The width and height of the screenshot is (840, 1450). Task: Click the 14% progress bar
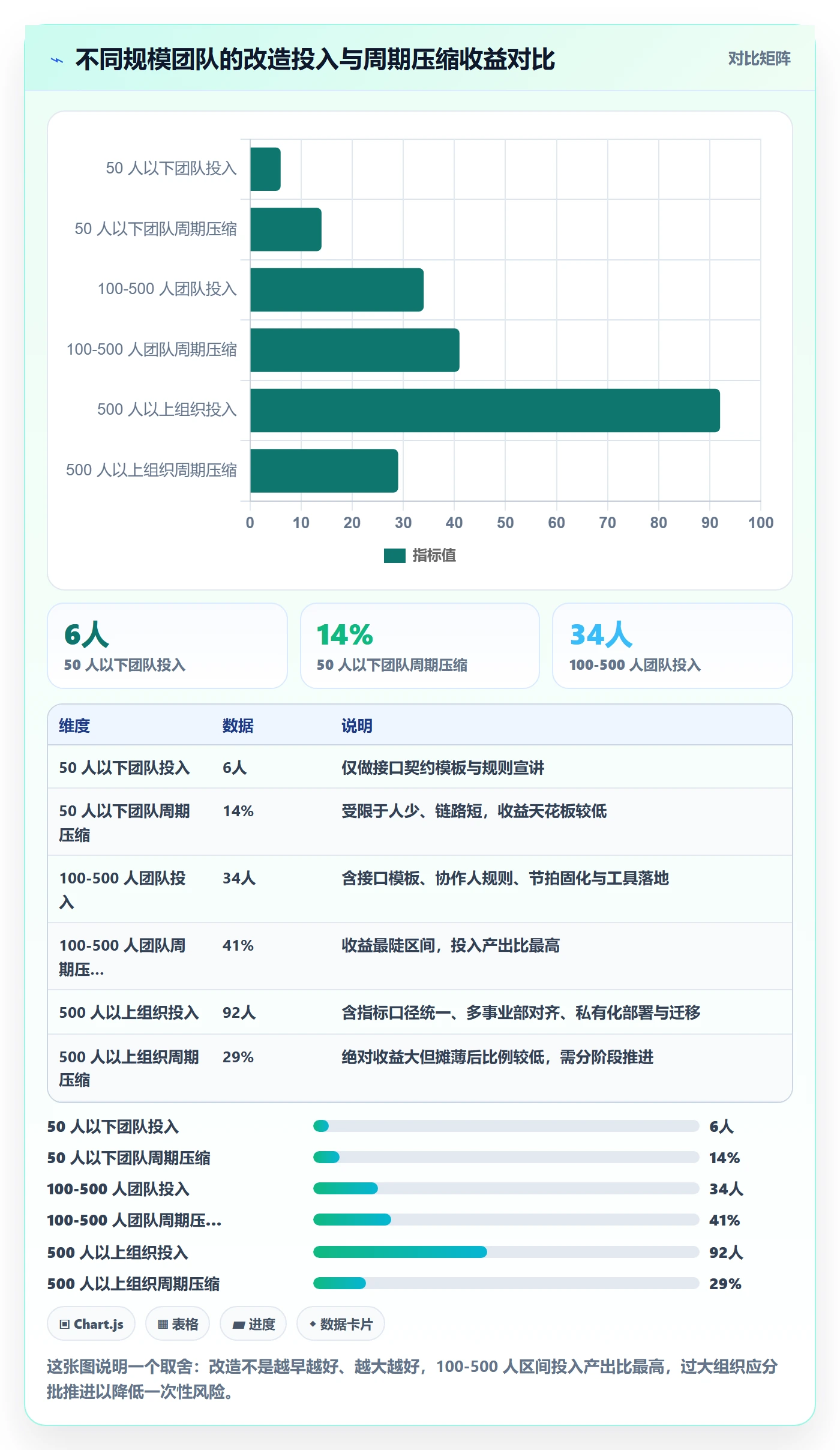tap(506, 1157)
